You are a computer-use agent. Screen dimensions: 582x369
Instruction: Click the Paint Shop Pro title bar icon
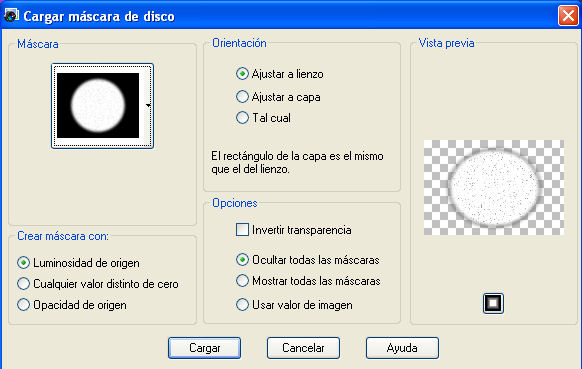(x=11, y=16)
